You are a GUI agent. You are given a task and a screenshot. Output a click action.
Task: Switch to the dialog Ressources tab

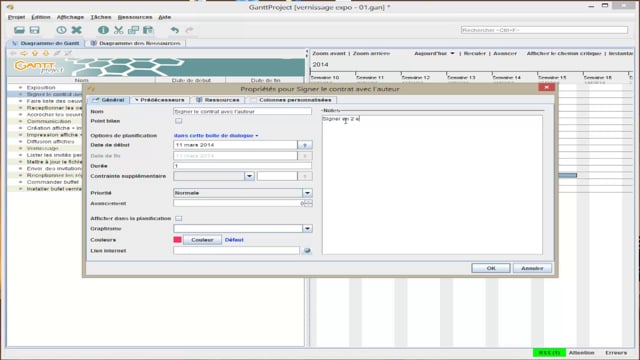pos(218,100)
